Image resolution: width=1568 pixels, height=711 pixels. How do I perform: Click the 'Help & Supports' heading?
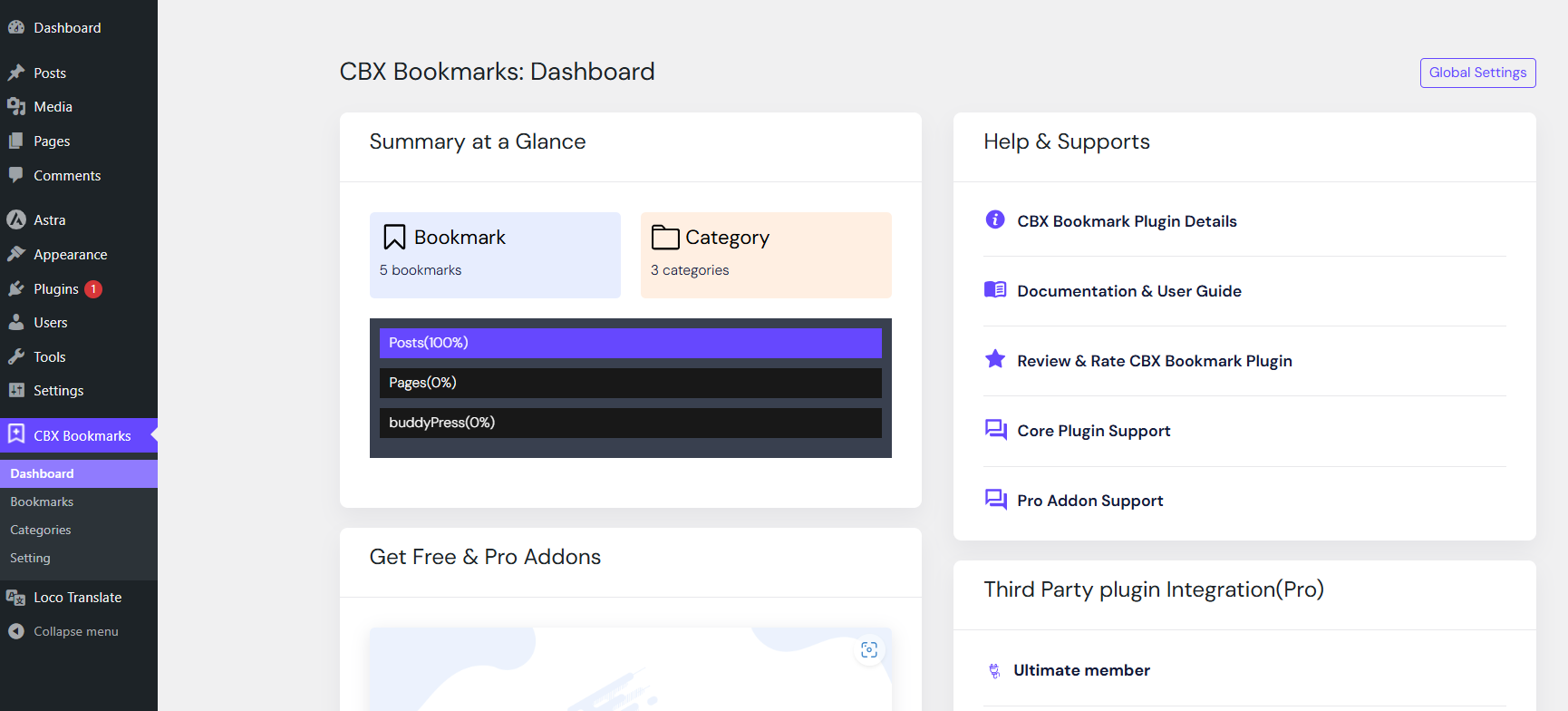(1067, 142)
